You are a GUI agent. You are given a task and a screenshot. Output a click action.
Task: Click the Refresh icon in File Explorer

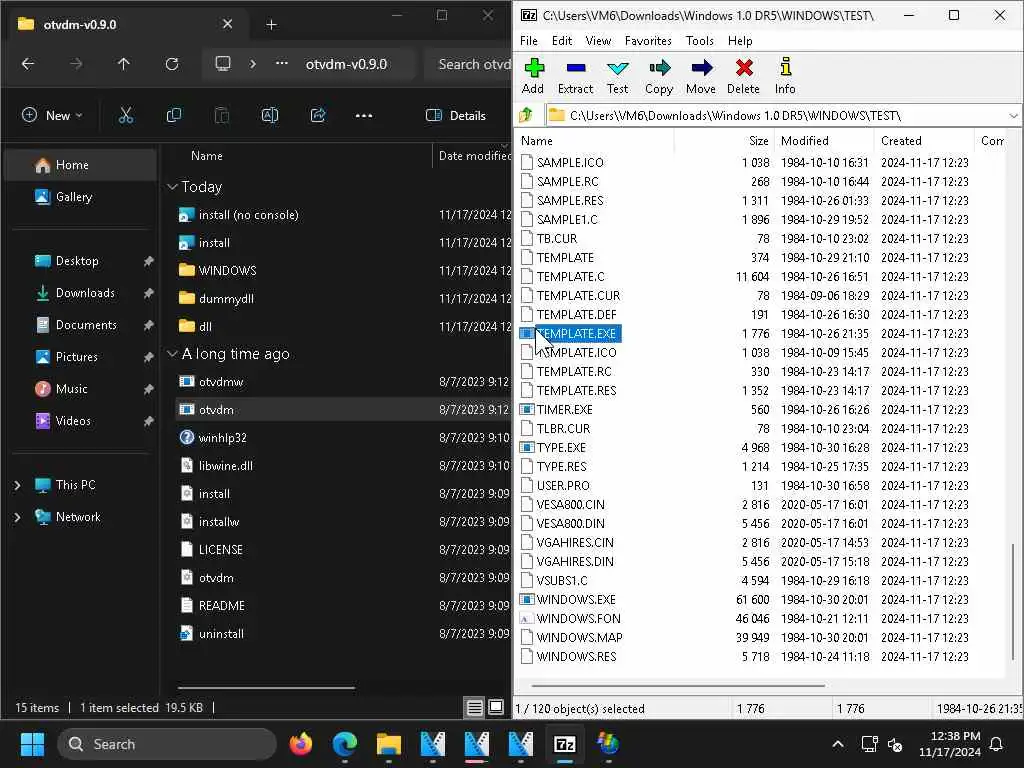click(172, 64)
